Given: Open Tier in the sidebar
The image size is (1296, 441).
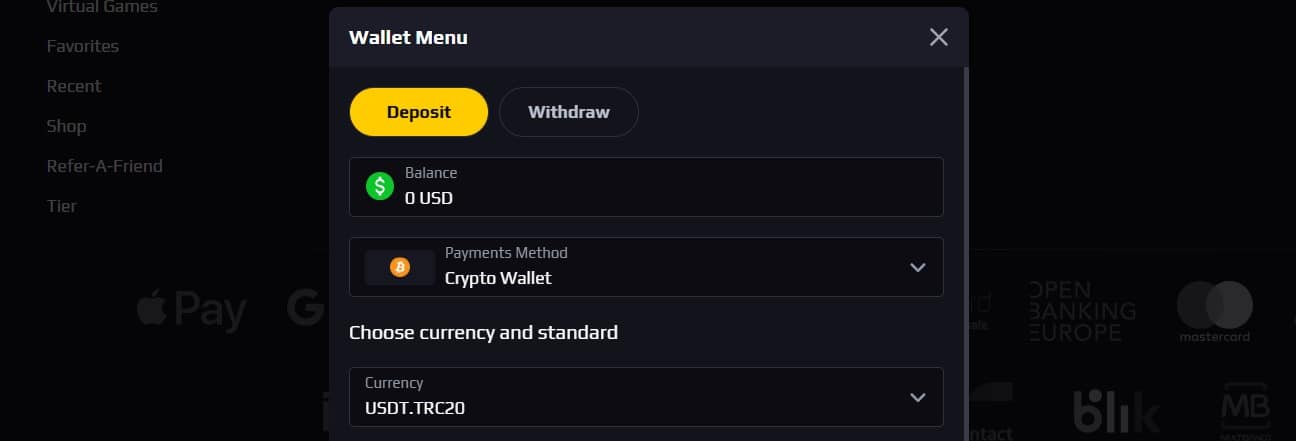Looking at the screenshot, I should tap(61, 206).
